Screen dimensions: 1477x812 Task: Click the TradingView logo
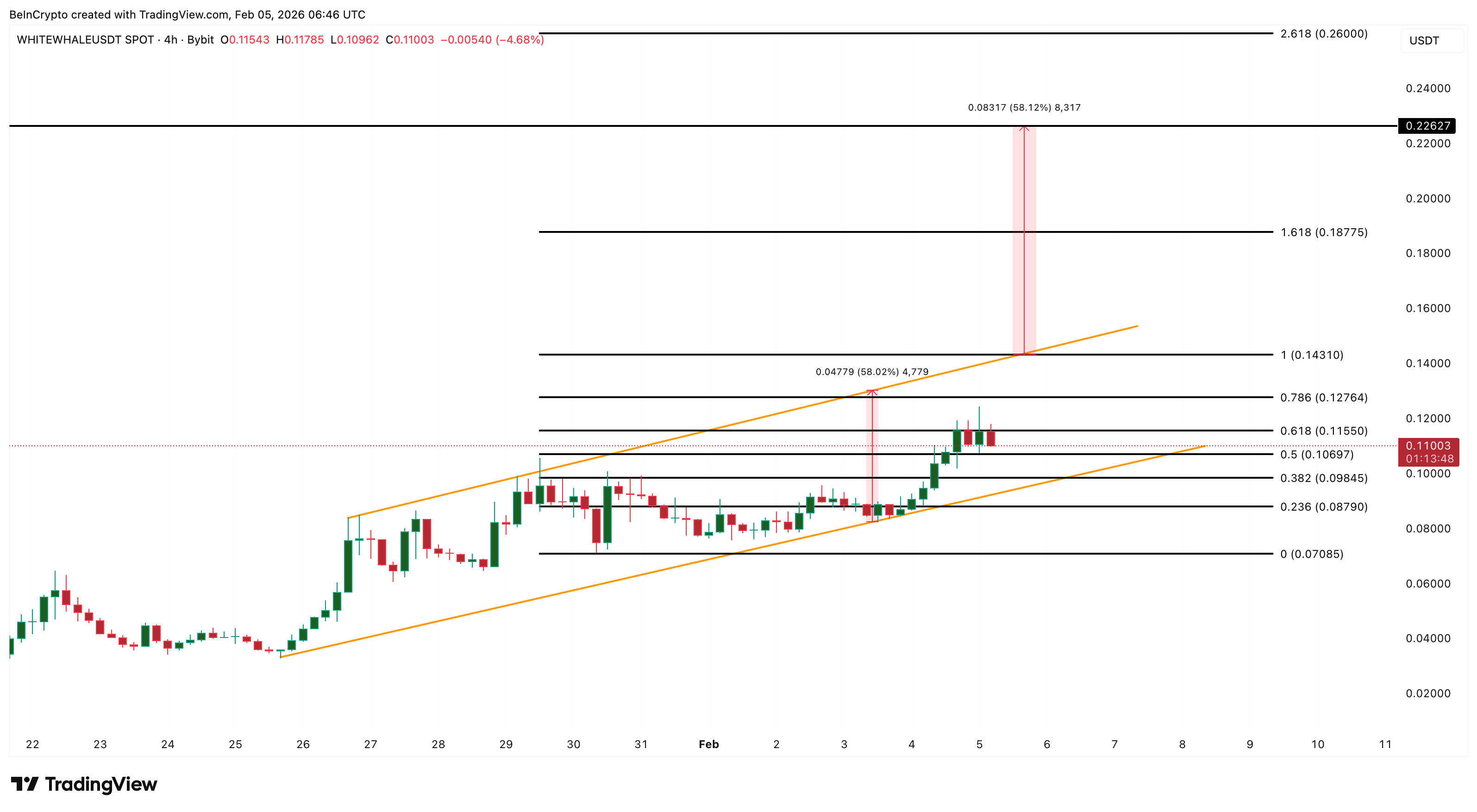click(x=83, y=785)
